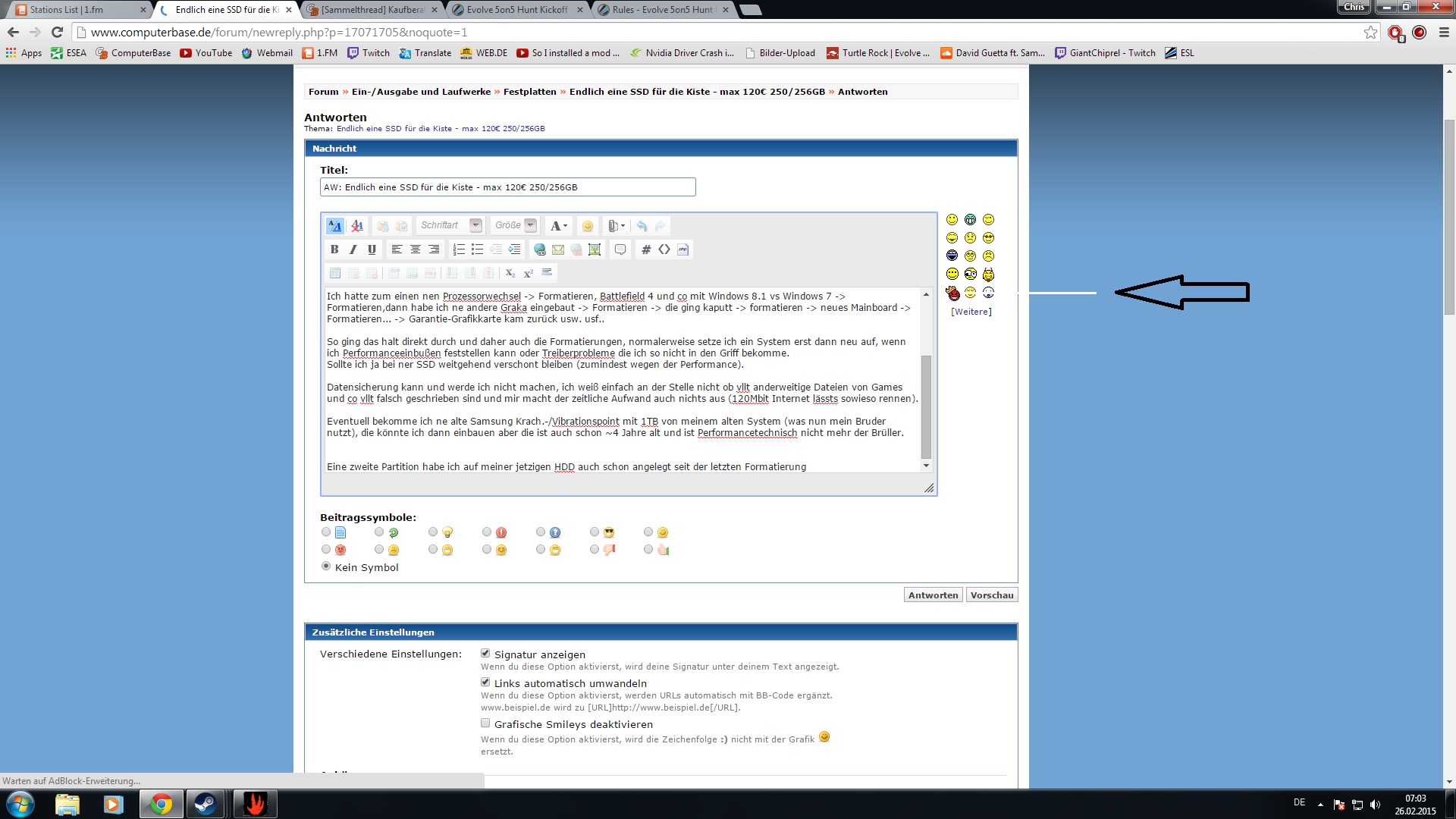Click the undo arrow icon
The image size is (1456, 819).
click(642, 226)
